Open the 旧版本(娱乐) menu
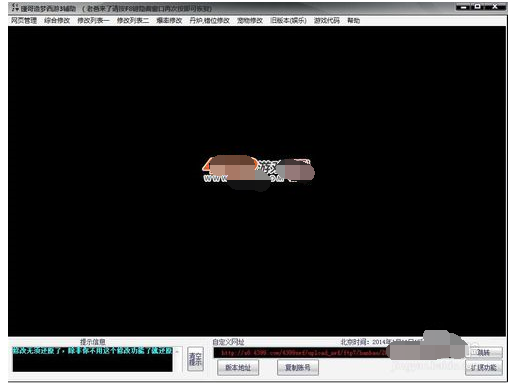The image size is (521, 383). click(289, 21)
